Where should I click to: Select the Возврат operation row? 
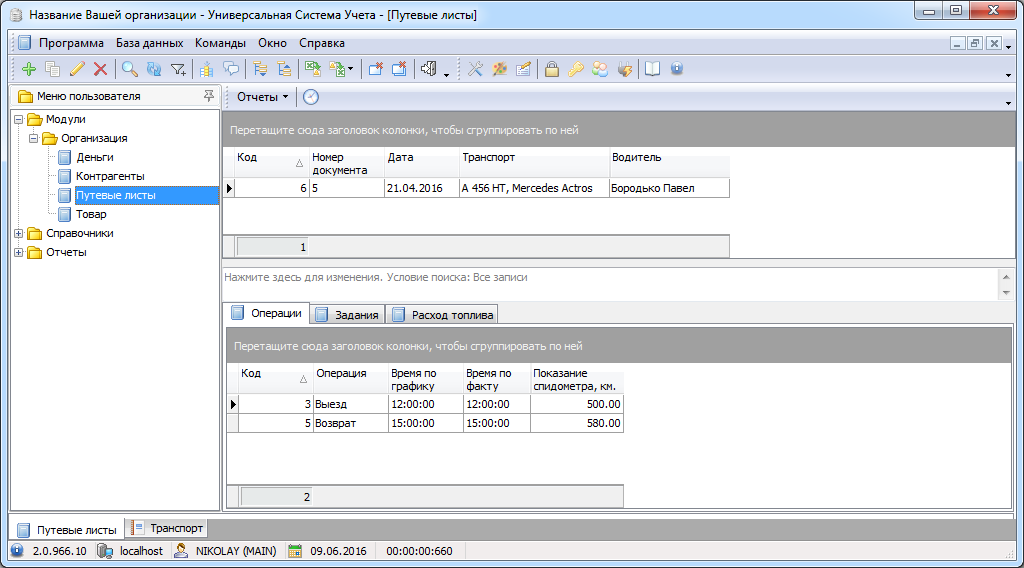(x=430, y=423)
